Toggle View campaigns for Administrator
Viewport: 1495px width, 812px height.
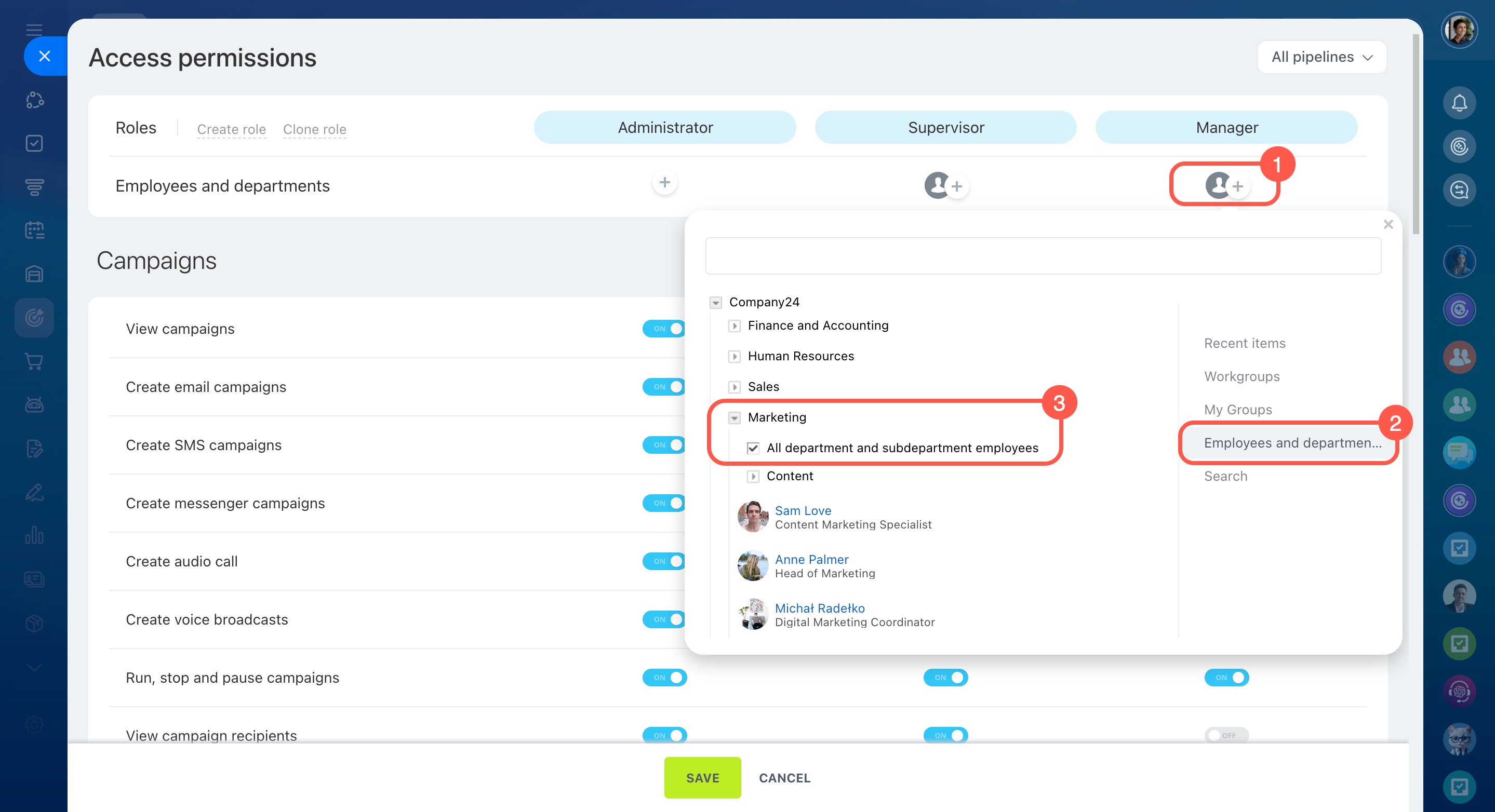pos(664,329)
